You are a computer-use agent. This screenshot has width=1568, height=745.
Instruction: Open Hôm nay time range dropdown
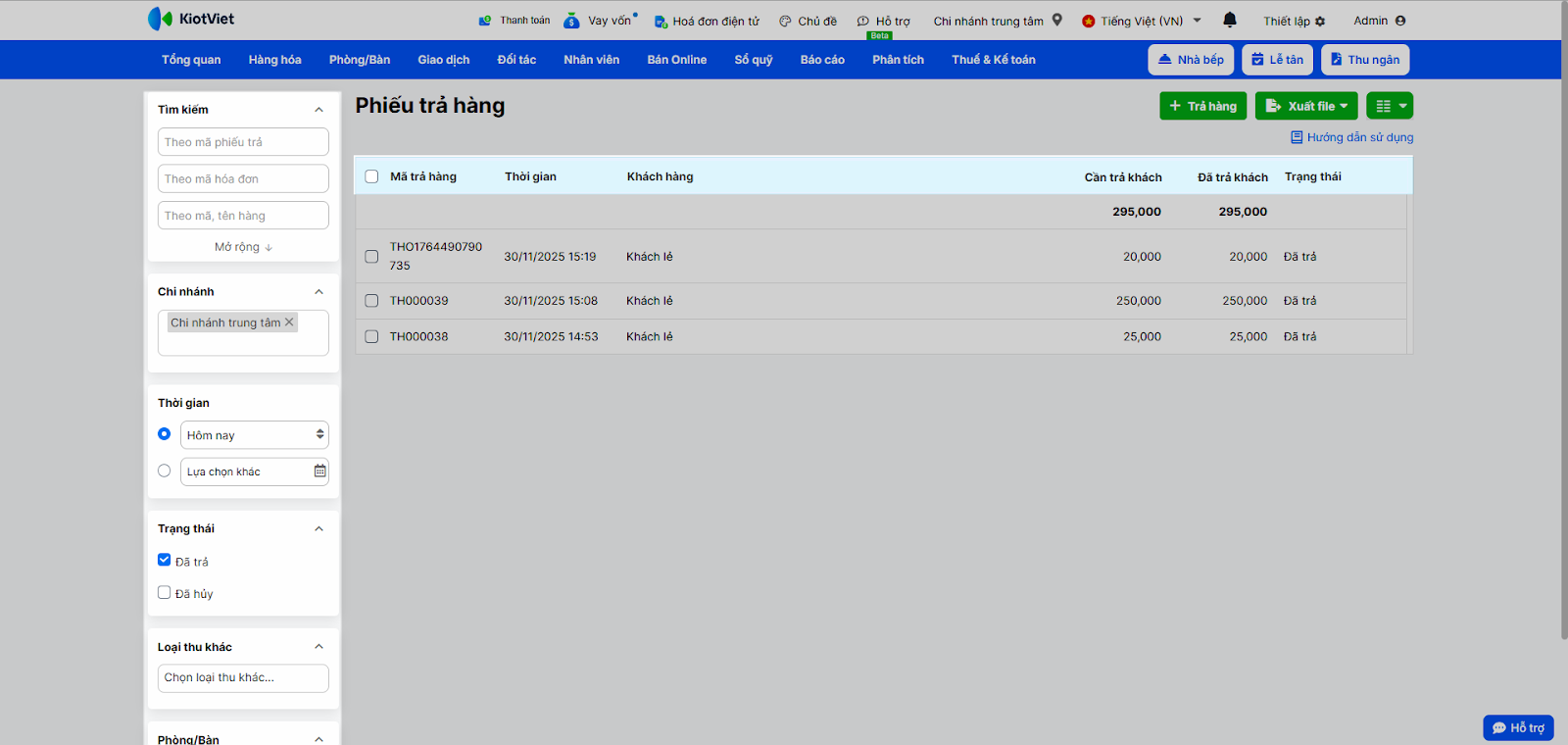point(255,435)
